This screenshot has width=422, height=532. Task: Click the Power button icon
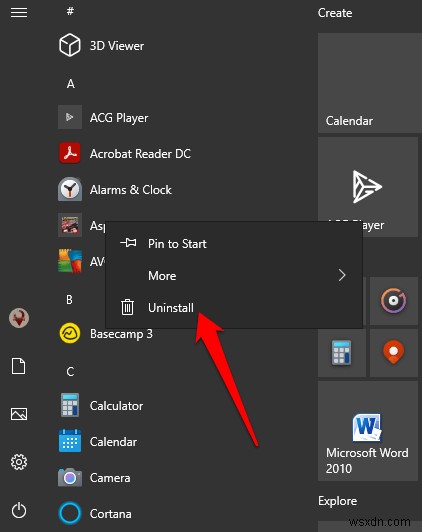click(x=19, y=510)
